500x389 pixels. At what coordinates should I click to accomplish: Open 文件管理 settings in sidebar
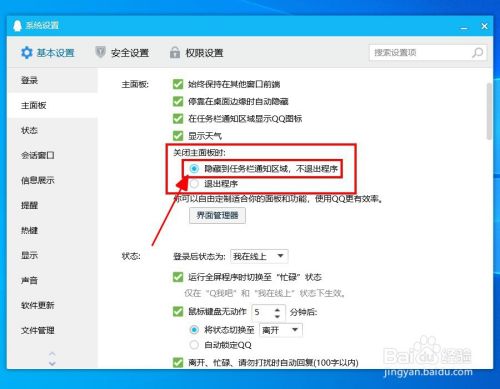[x=52, y=330]
